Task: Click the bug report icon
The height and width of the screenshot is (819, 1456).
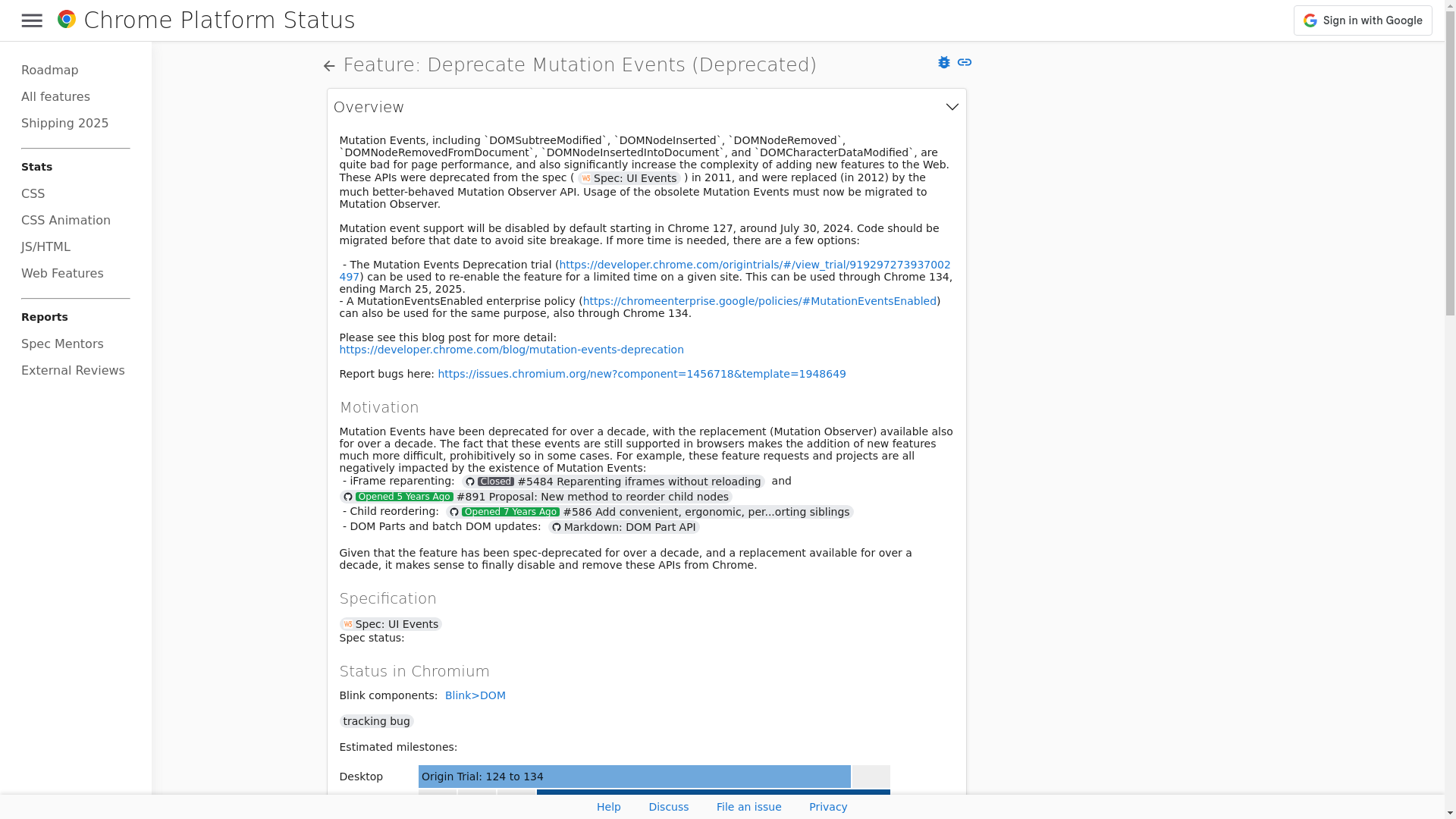Action: (944, 62)
